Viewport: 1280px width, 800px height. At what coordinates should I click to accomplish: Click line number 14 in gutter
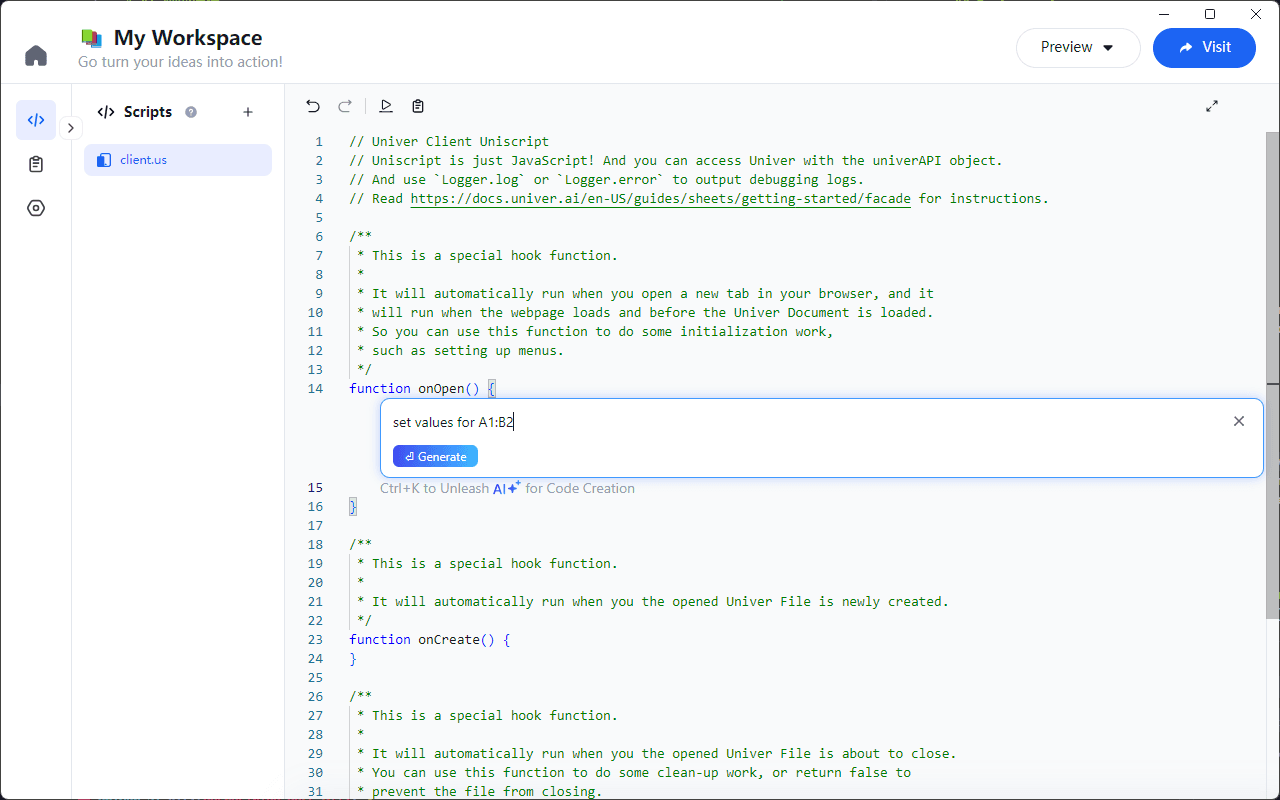coord(316,388)
